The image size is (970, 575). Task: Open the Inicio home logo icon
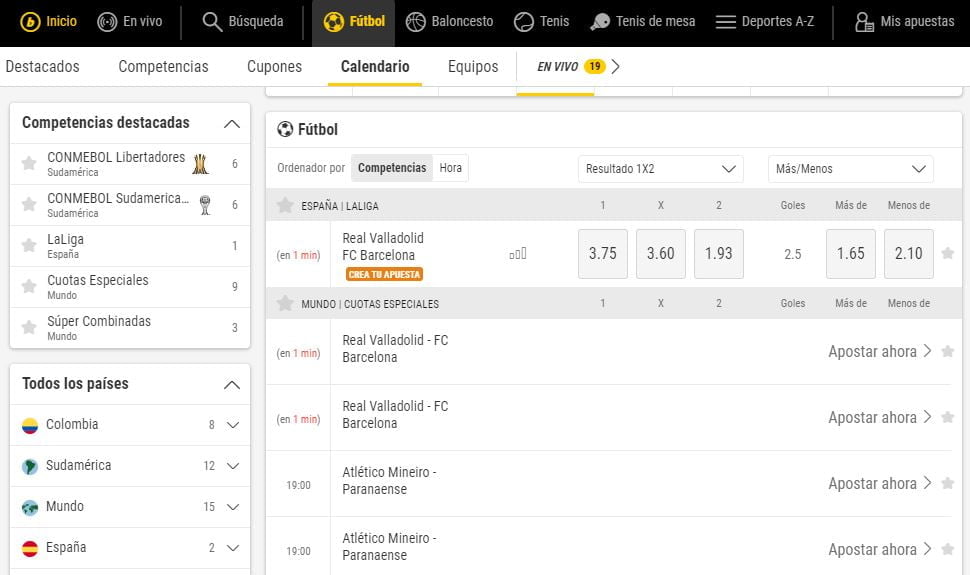click(30, 22)
